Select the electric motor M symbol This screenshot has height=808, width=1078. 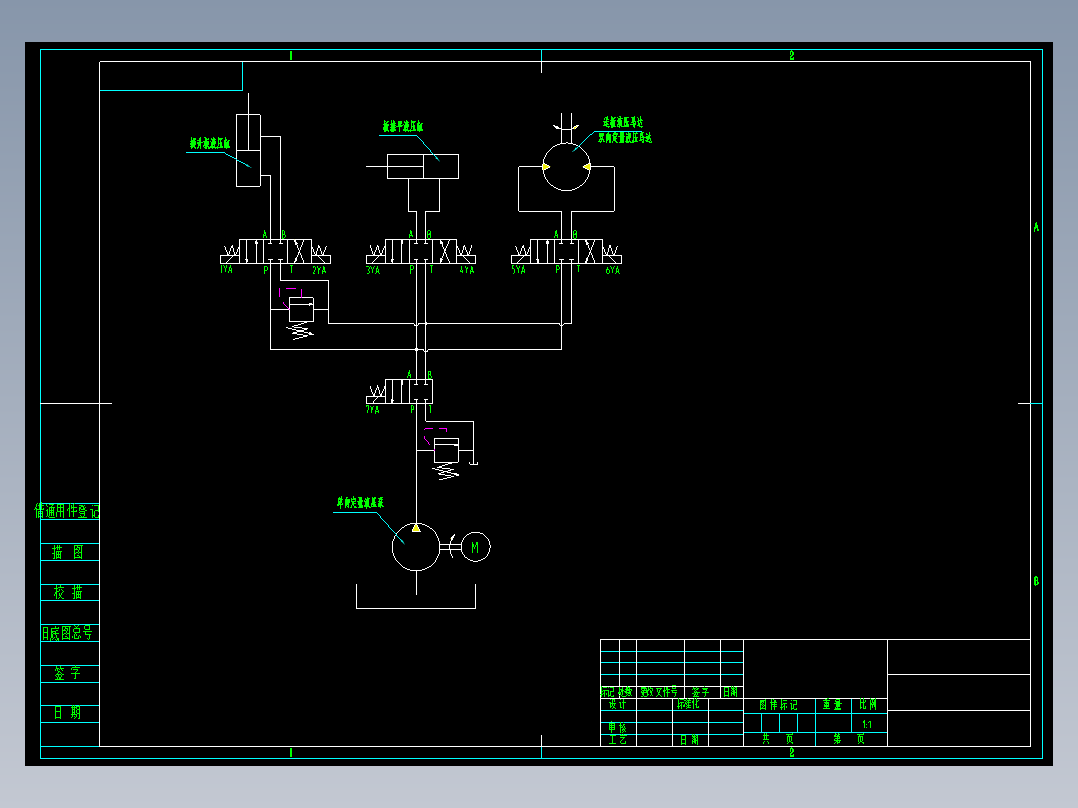point(475,547)
